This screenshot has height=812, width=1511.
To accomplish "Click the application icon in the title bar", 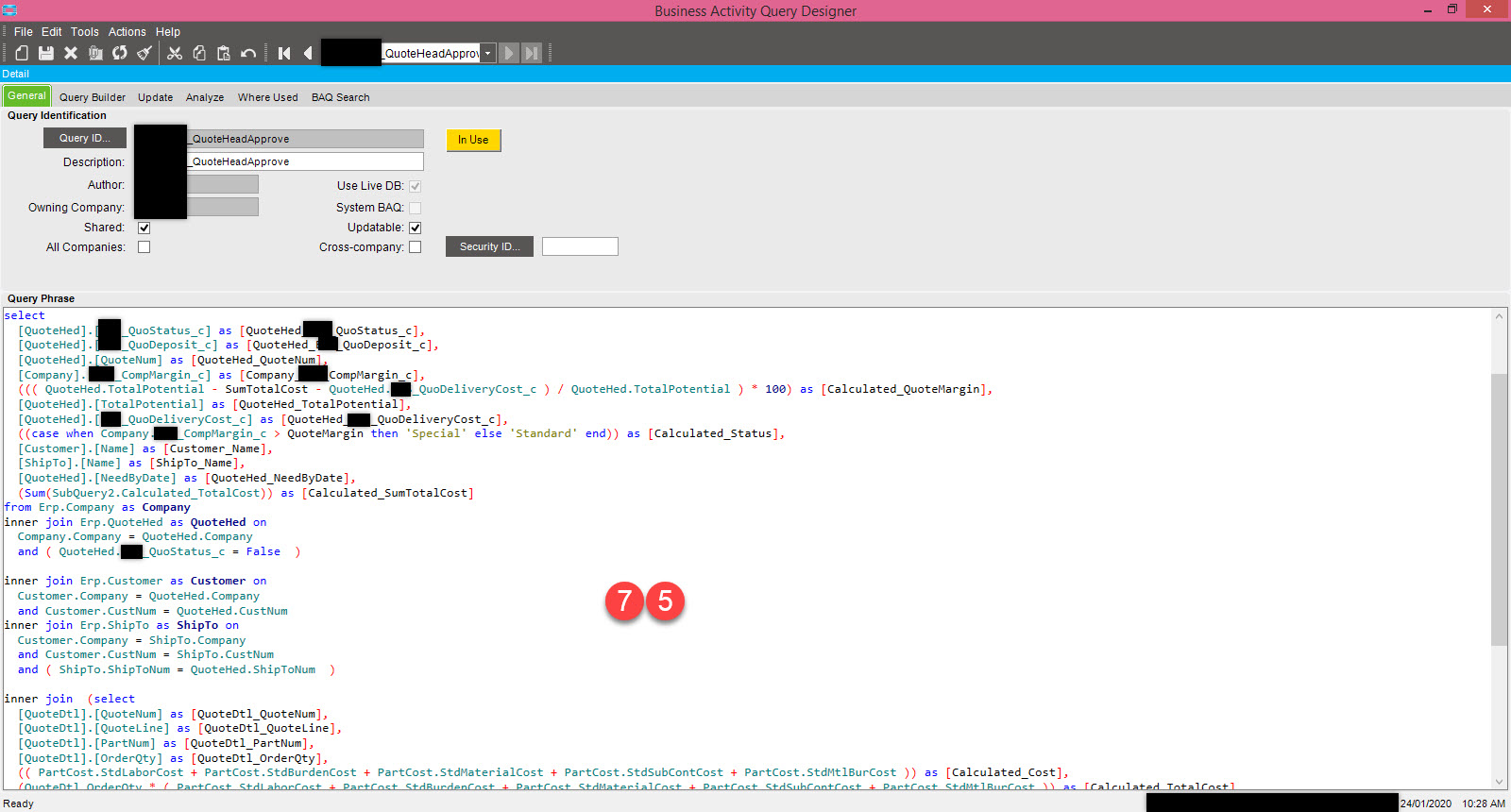I will pyautogui.click(x=9, y=9).
